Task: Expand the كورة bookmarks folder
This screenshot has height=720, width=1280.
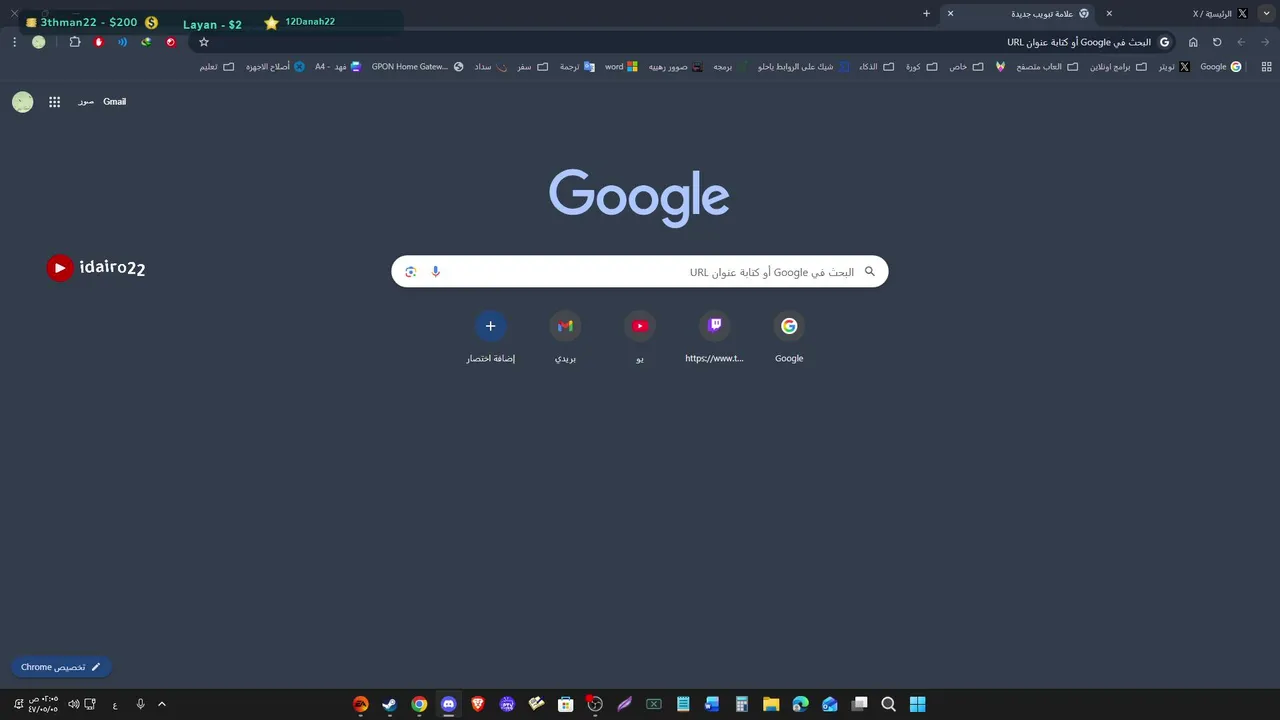Action: pos(921,67)
